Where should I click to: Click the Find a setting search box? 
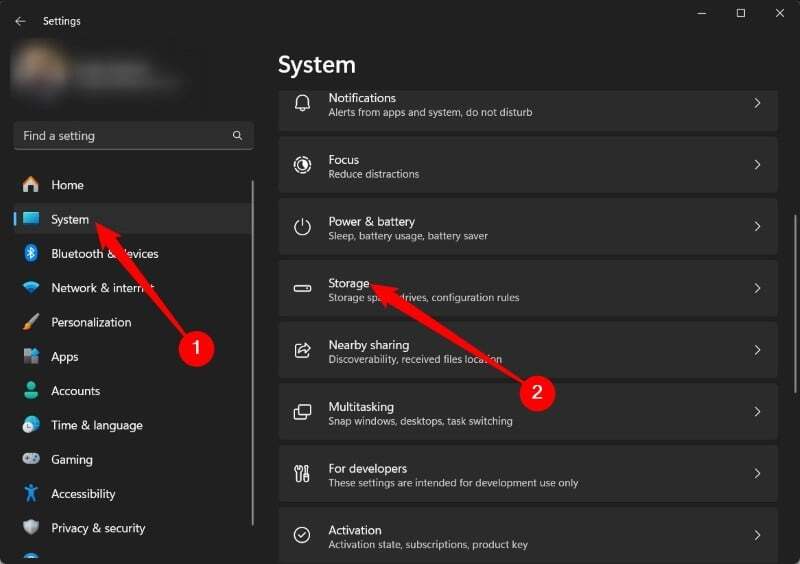(134, 136)
